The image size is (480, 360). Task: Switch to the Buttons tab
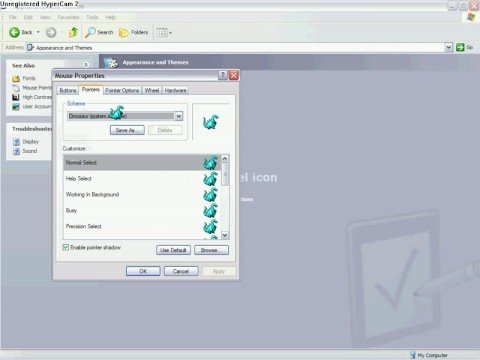pyautogui.click(x=68, y=90)
